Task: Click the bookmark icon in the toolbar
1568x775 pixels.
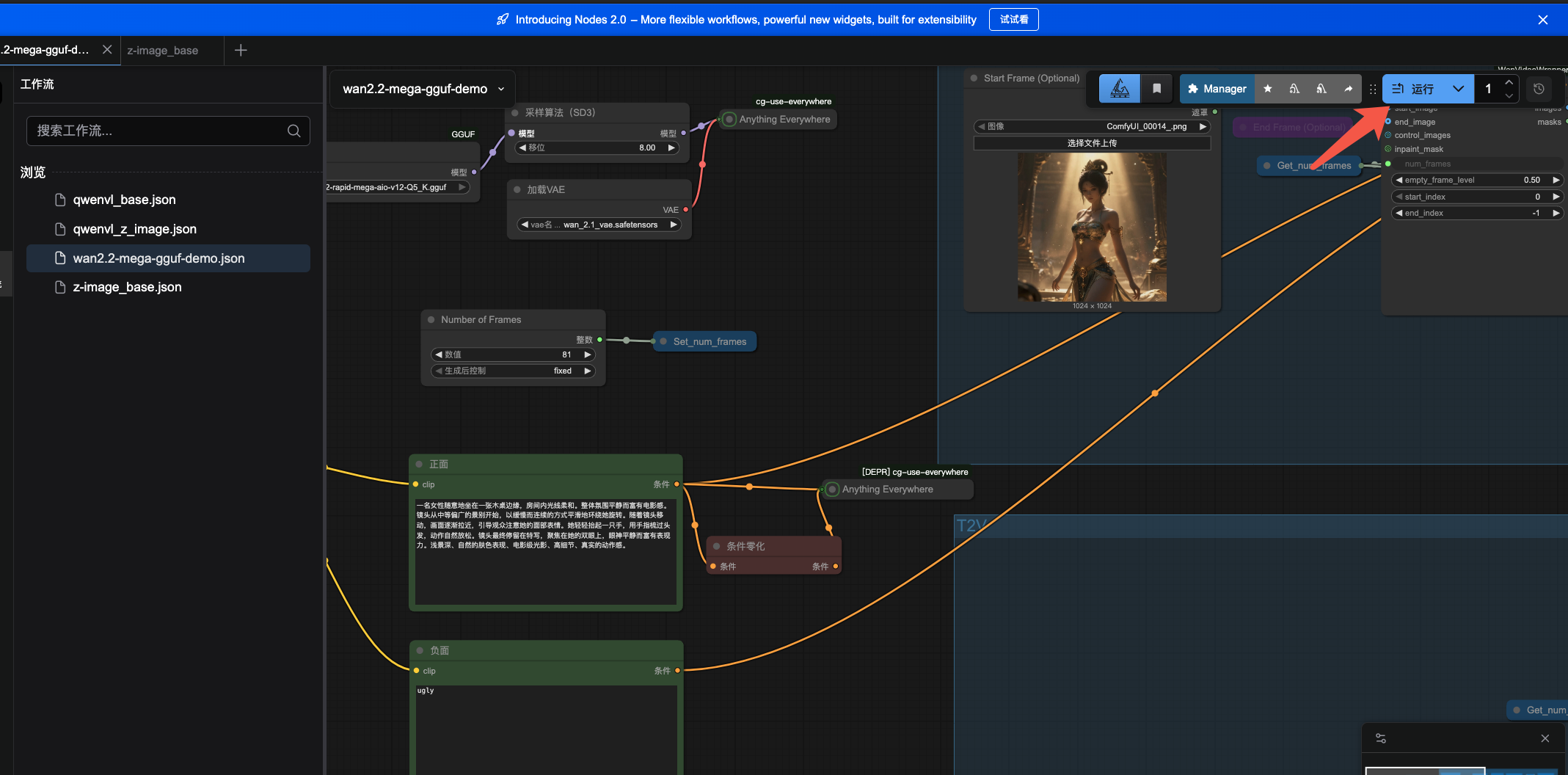Action: click(1156, 89)
